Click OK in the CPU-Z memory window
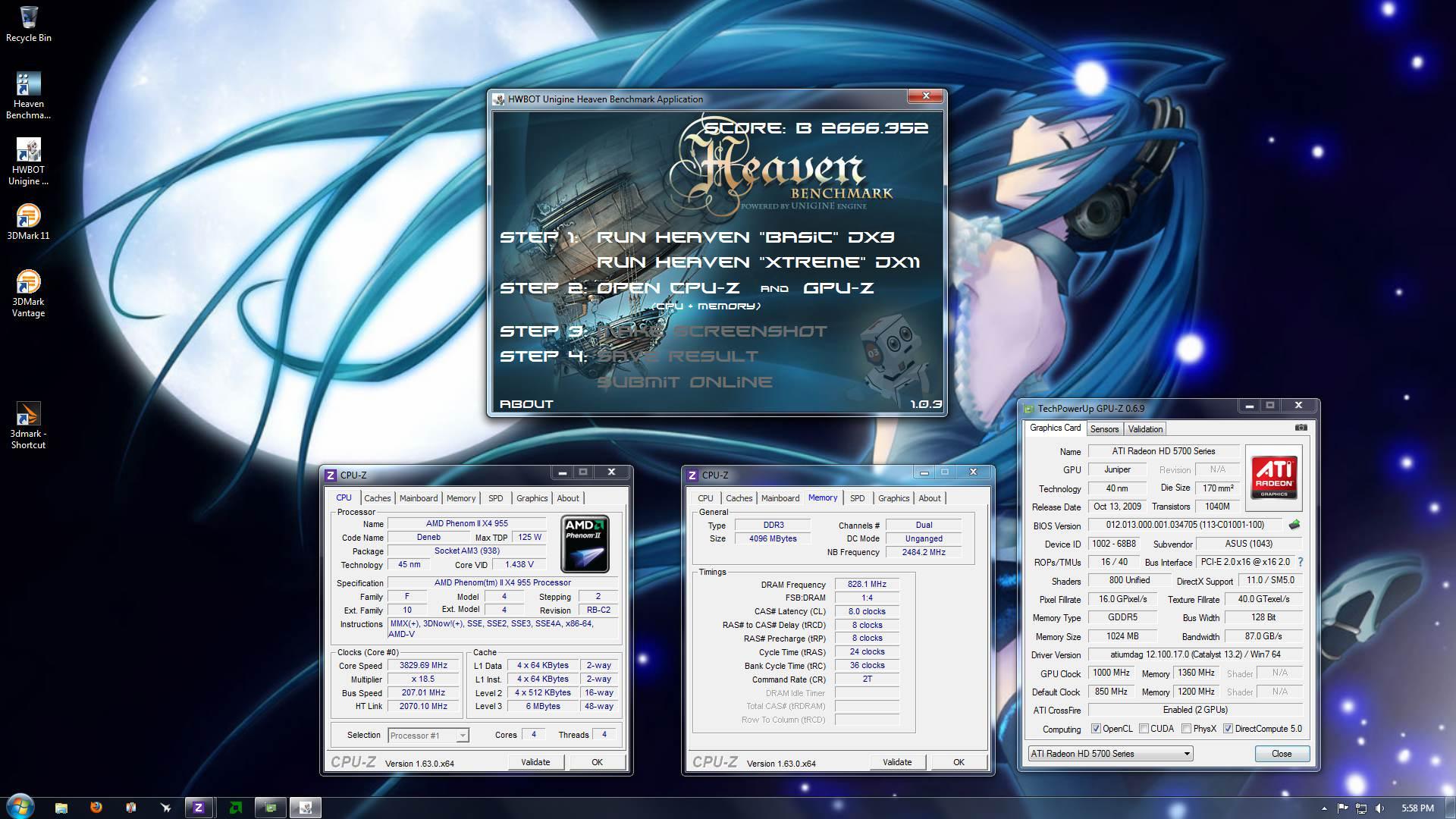 [959, 762]
